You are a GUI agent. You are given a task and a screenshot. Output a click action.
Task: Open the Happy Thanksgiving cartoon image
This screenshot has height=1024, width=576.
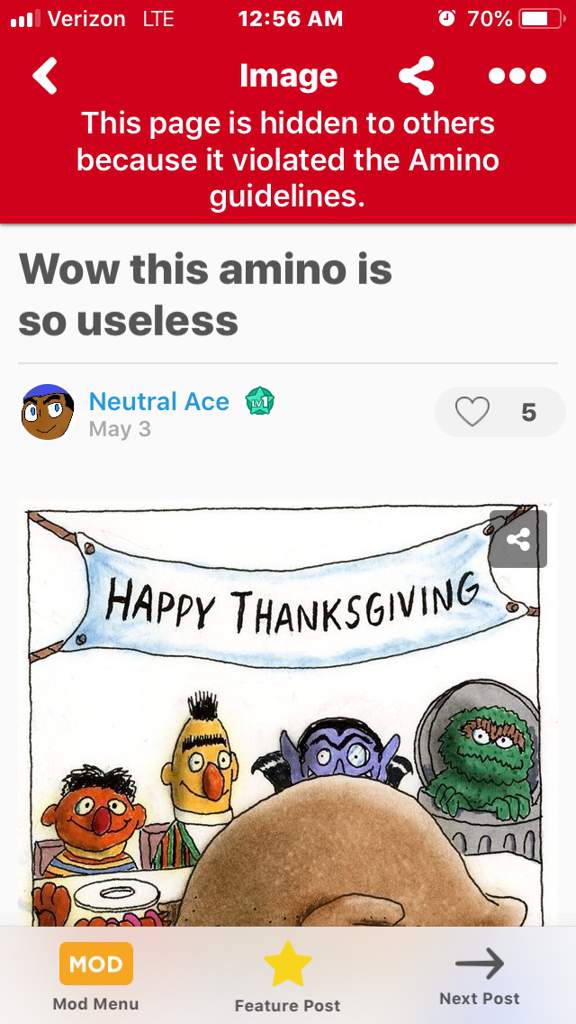pos(285,715)
